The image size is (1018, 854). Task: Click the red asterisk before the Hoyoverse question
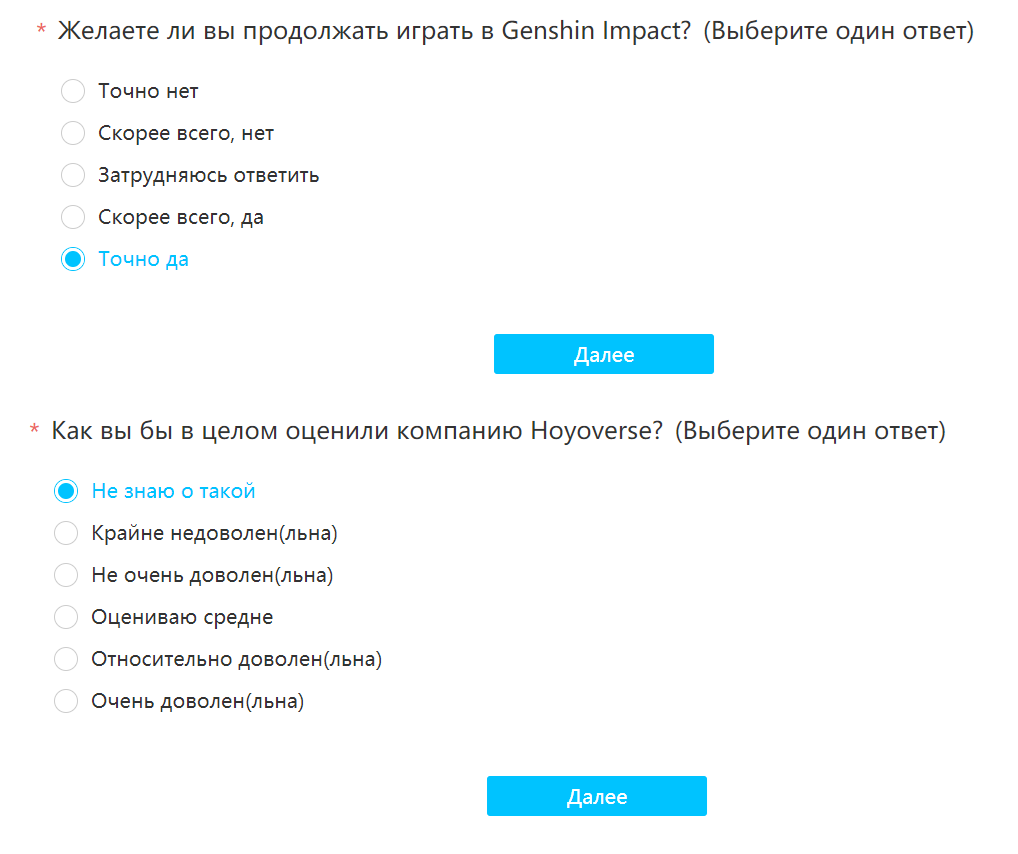tap(35, 429)
